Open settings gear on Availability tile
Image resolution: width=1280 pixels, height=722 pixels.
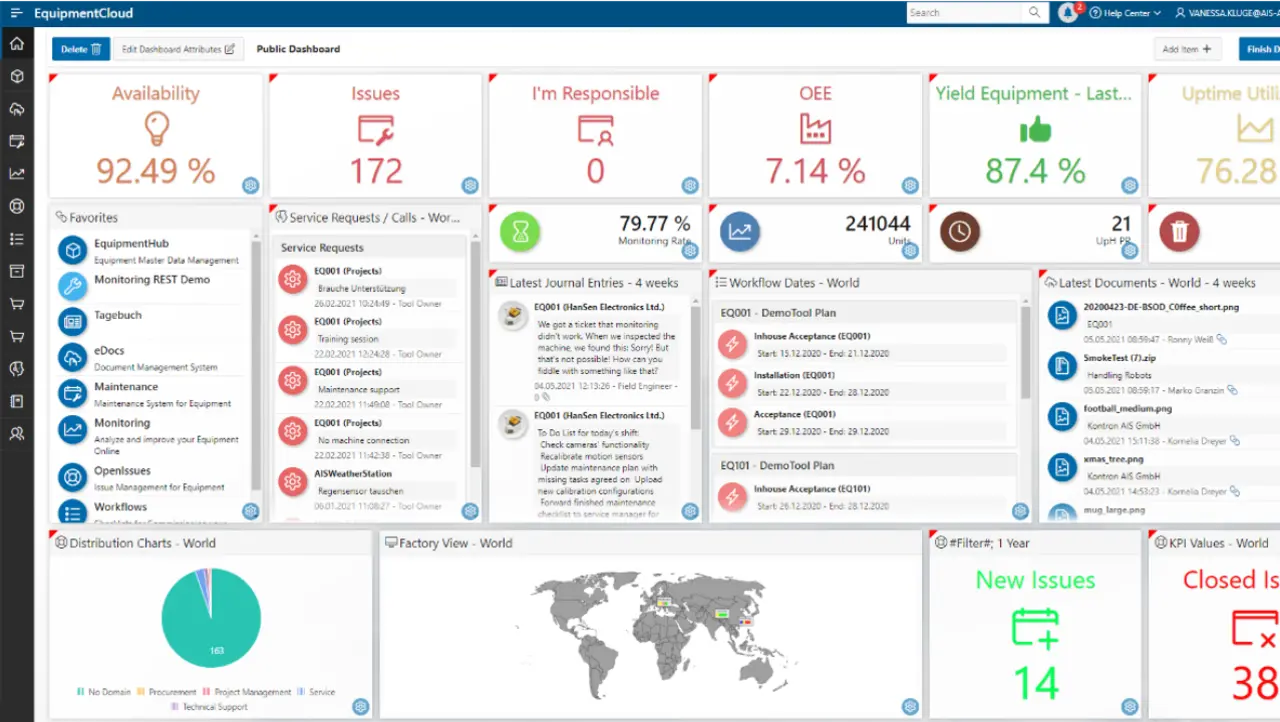coord(250,185)
